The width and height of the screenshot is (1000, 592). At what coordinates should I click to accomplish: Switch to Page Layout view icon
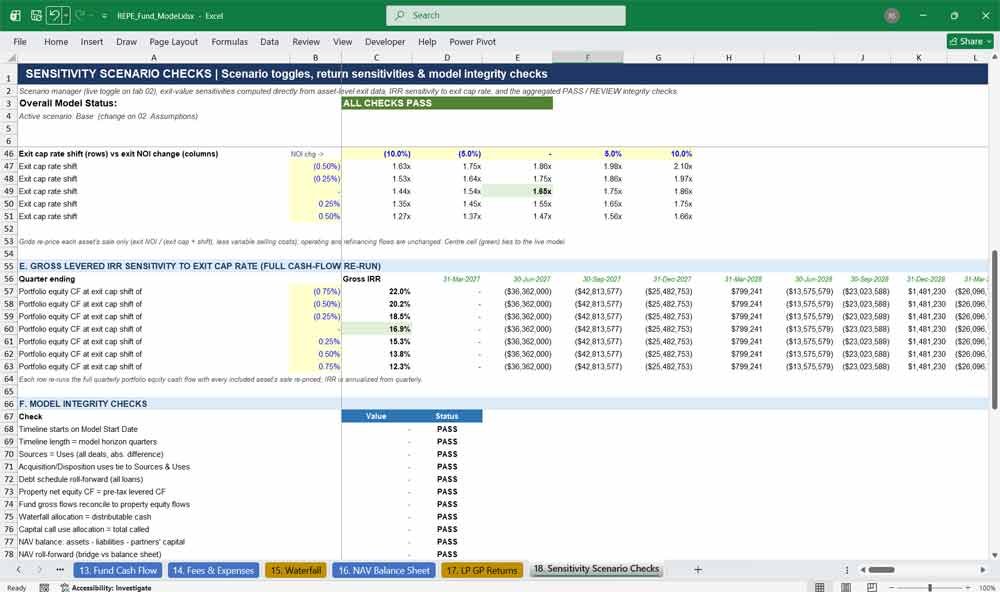coord(846,587)
